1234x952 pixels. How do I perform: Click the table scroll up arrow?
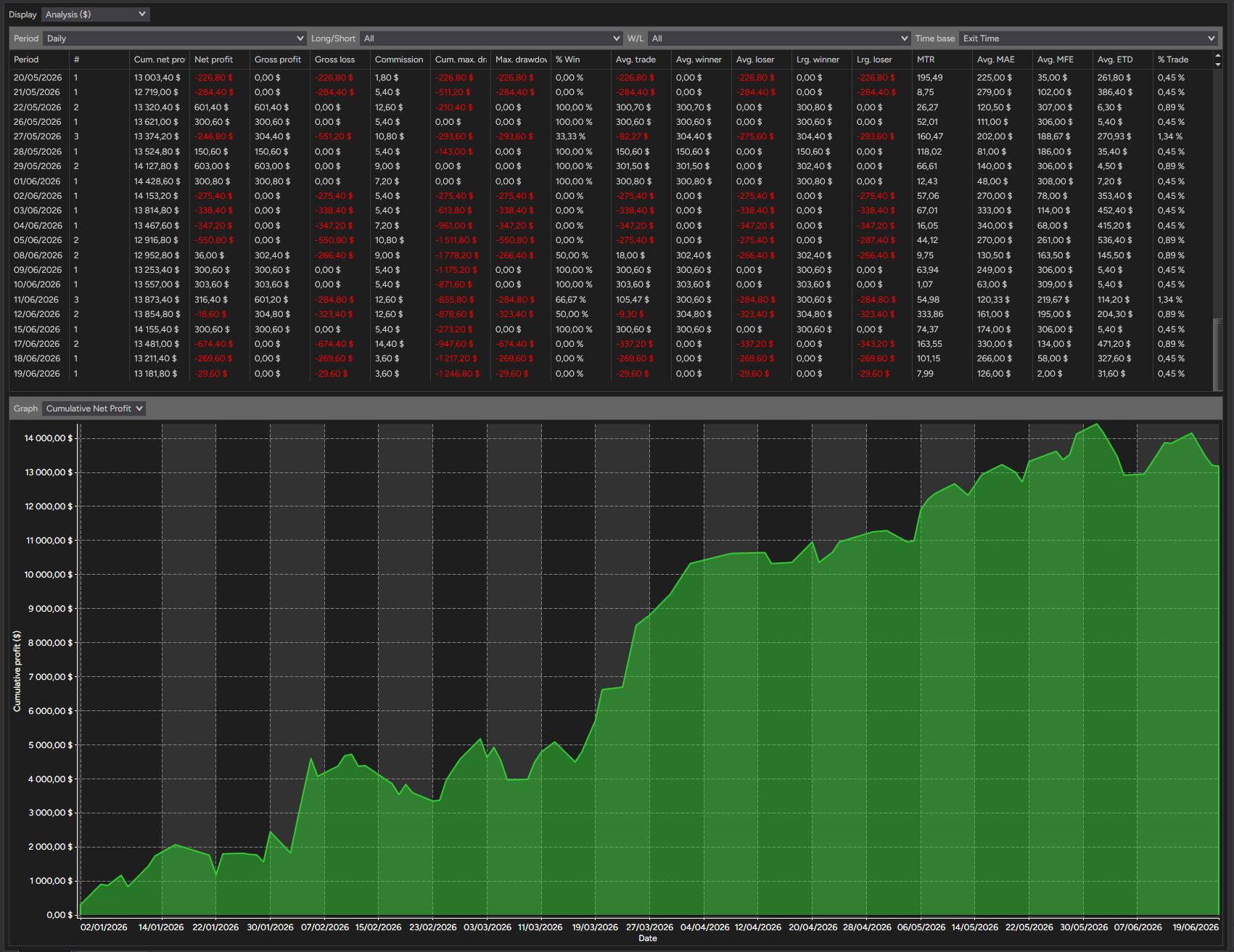pyautogui.click(x=1218, y=56)
